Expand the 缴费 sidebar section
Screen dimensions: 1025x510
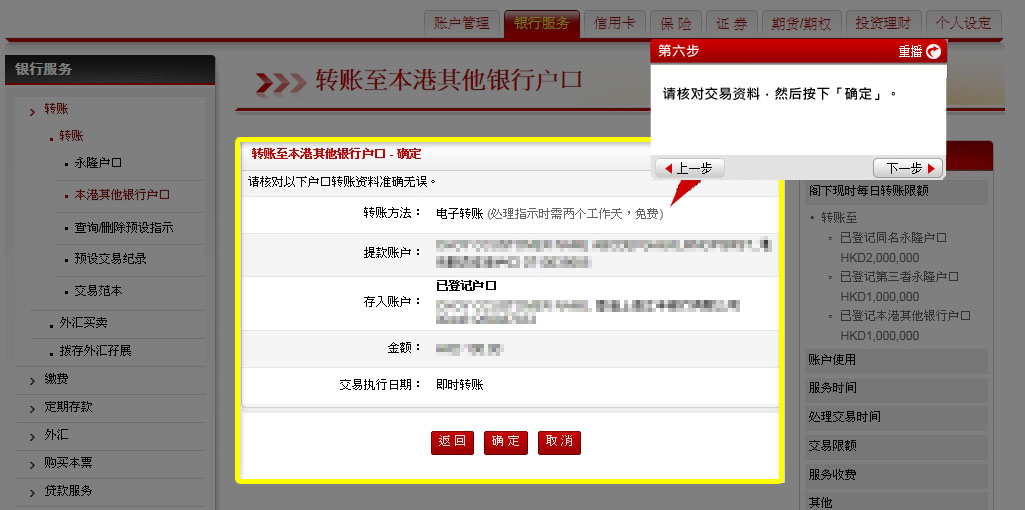click(x=56, y=379)
